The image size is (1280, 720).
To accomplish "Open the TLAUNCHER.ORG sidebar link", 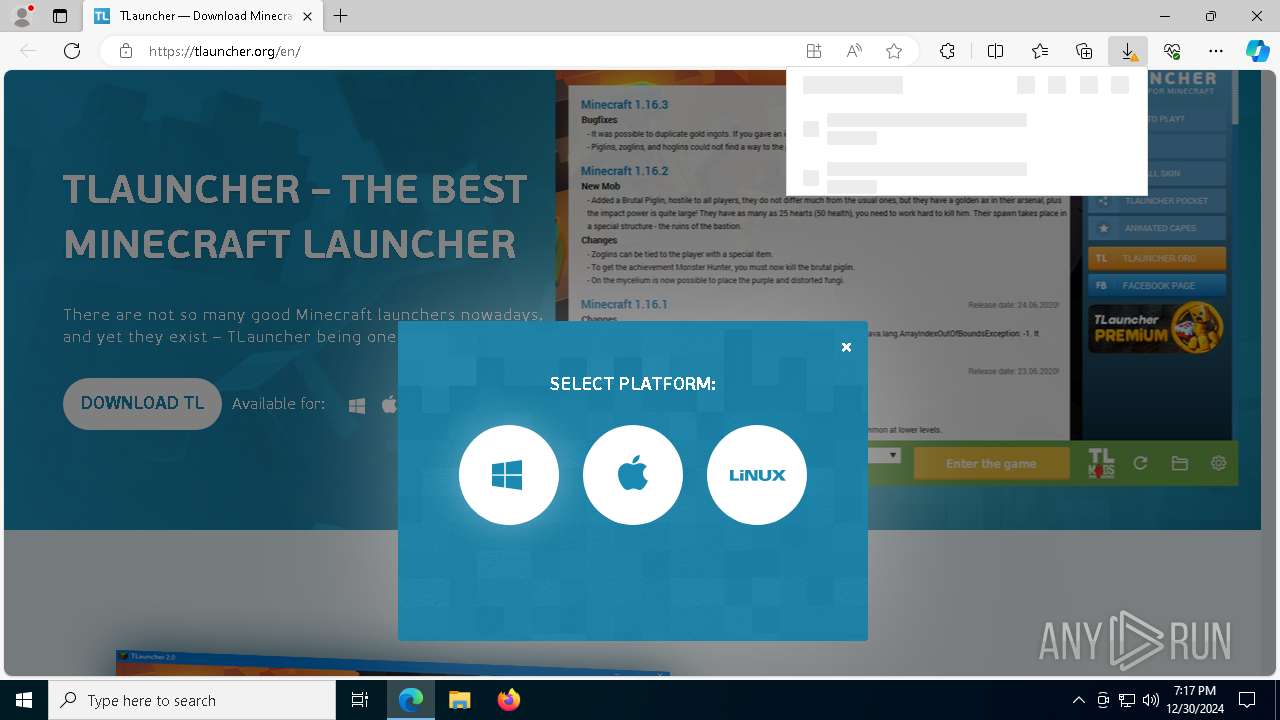I will click(1157, 258).
